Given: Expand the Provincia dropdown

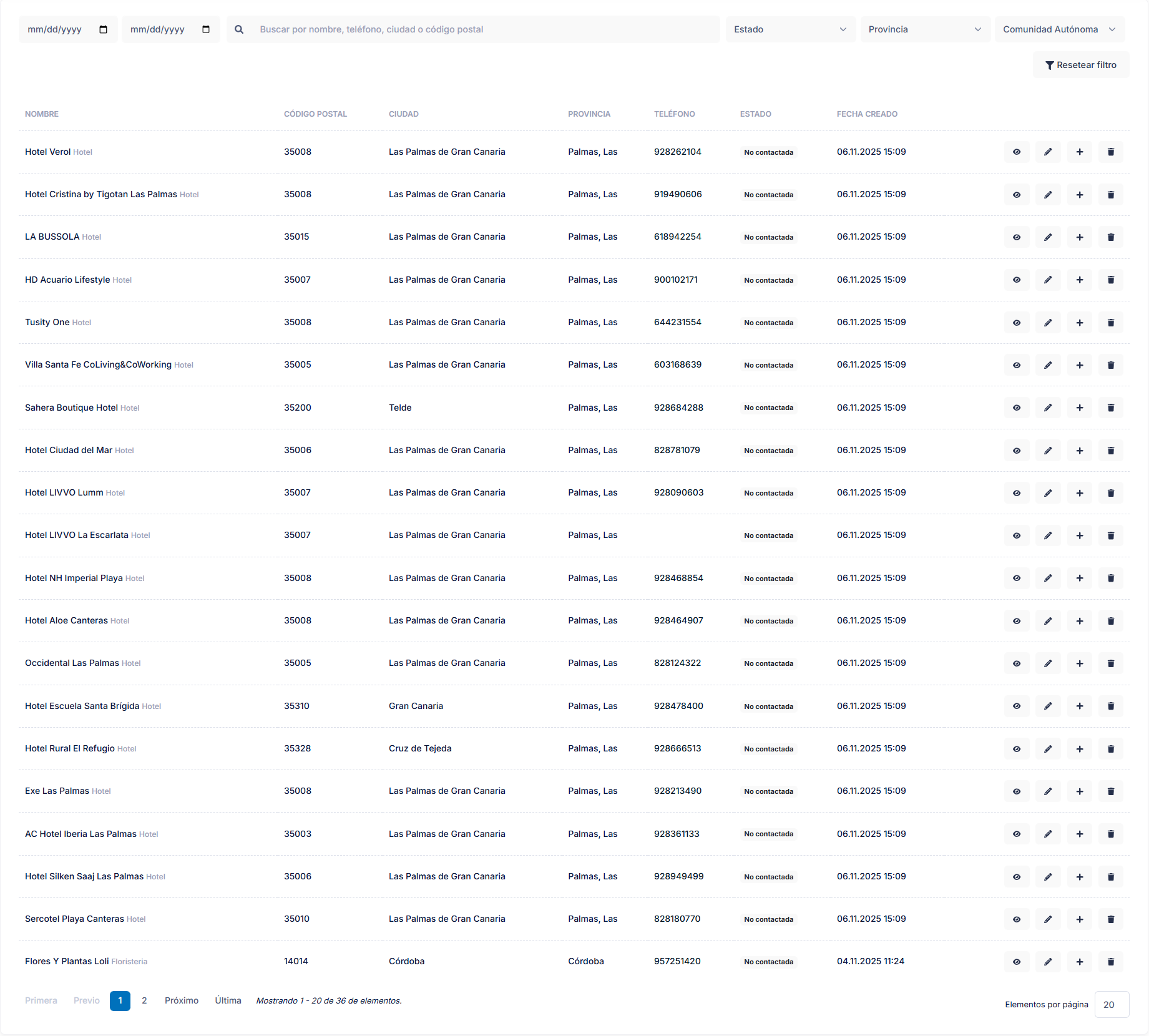Looking at the screenshot, I should coord(924,29).
